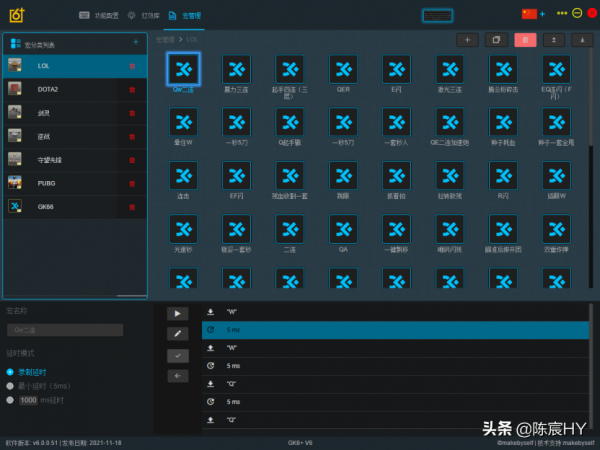Select the 录制延时 radio option
This screenshot has height=450, width=600.
coord(10,372)
